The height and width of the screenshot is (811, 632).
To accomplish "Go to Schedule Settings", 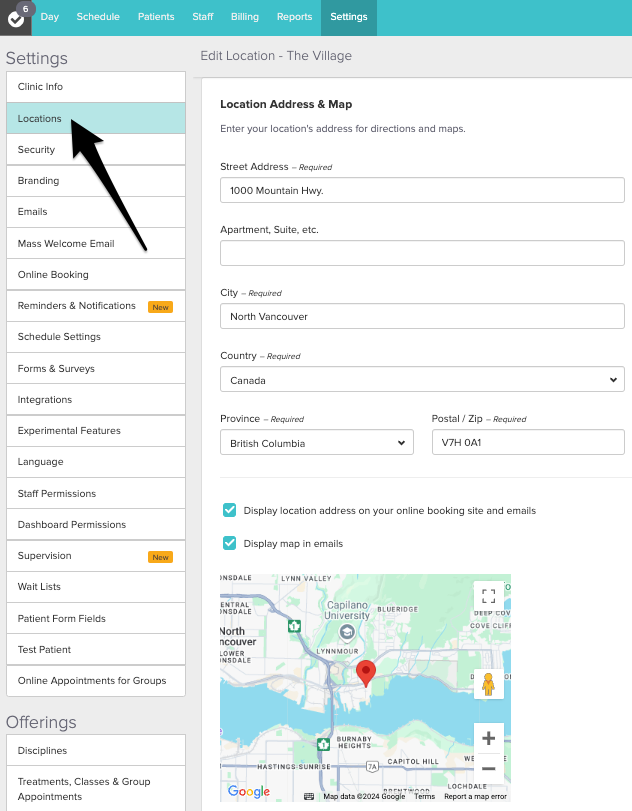I will (x=96, y=337).
